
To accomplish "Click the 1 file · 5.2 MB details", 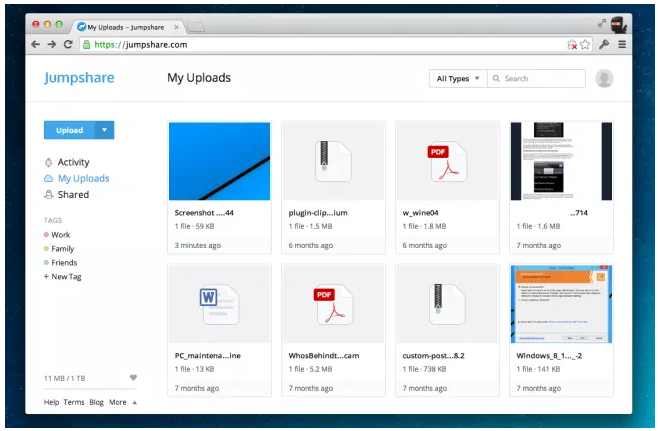I will point(311,369).
